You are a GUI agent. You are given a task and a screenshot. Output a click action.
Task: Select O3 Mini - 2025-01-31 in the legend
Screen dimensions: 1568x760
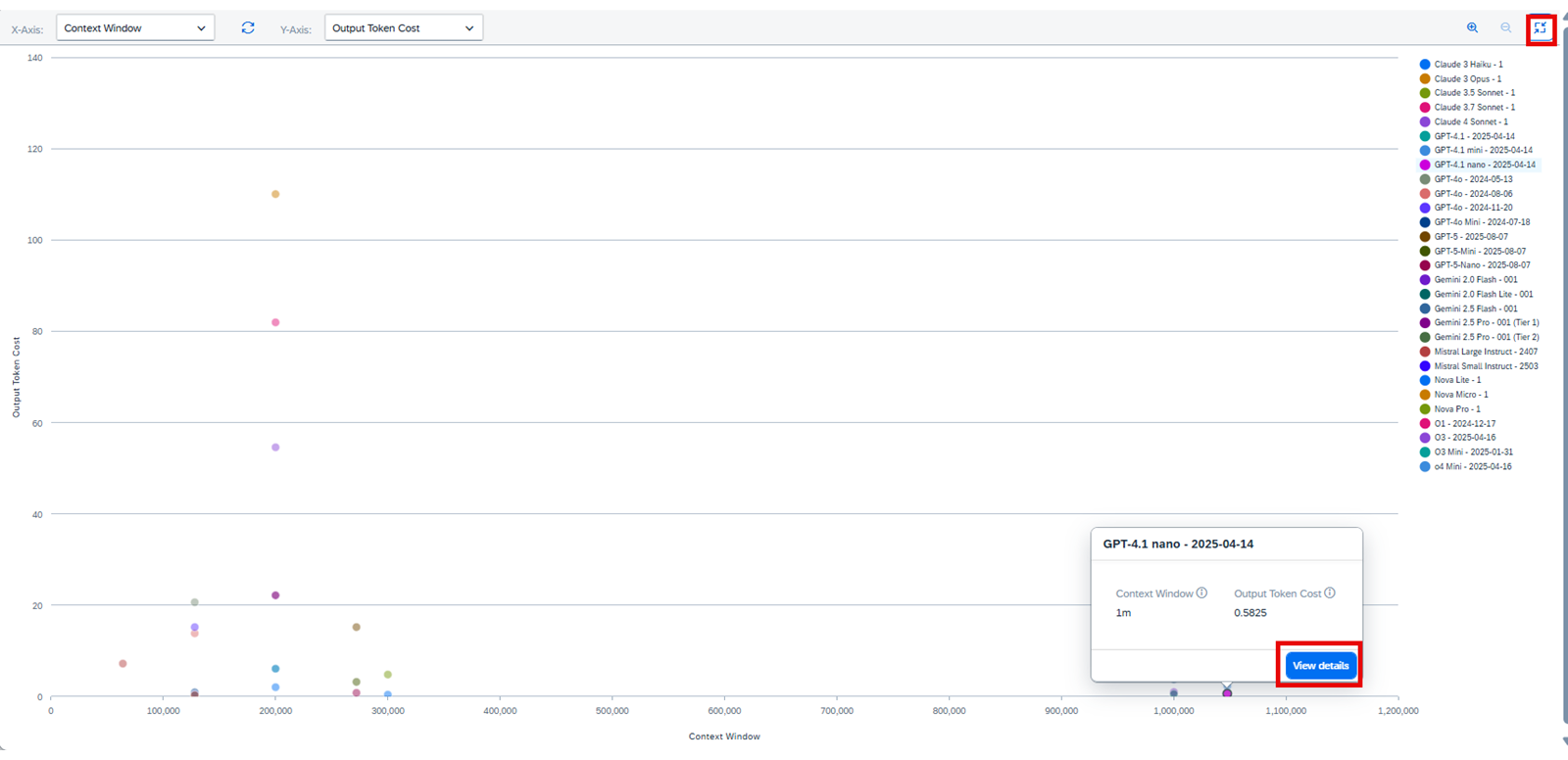[1467, 452]
